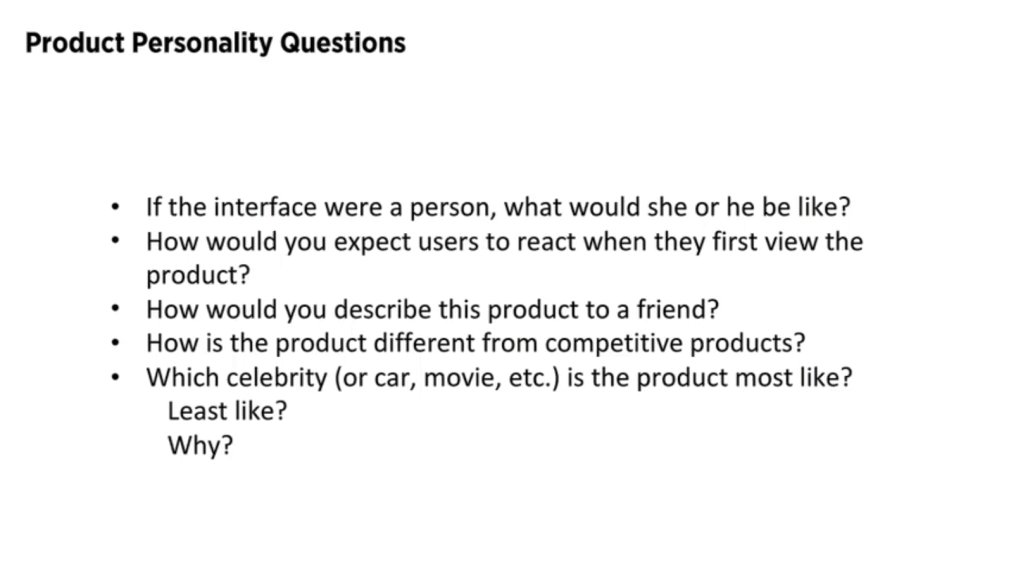Click the "different from competitive products" question

[475, 344]
